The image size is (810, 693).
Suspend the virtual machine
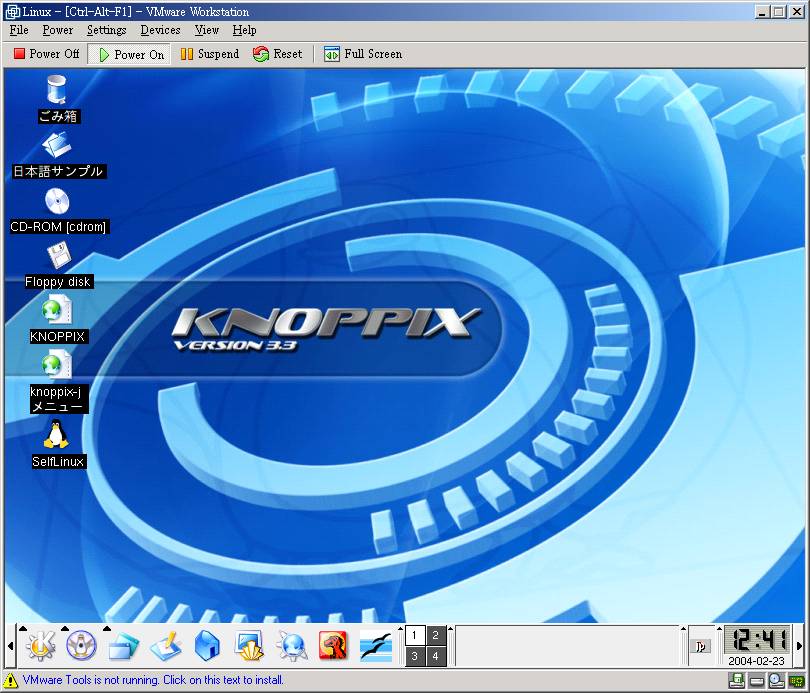[x=210, y=54]
